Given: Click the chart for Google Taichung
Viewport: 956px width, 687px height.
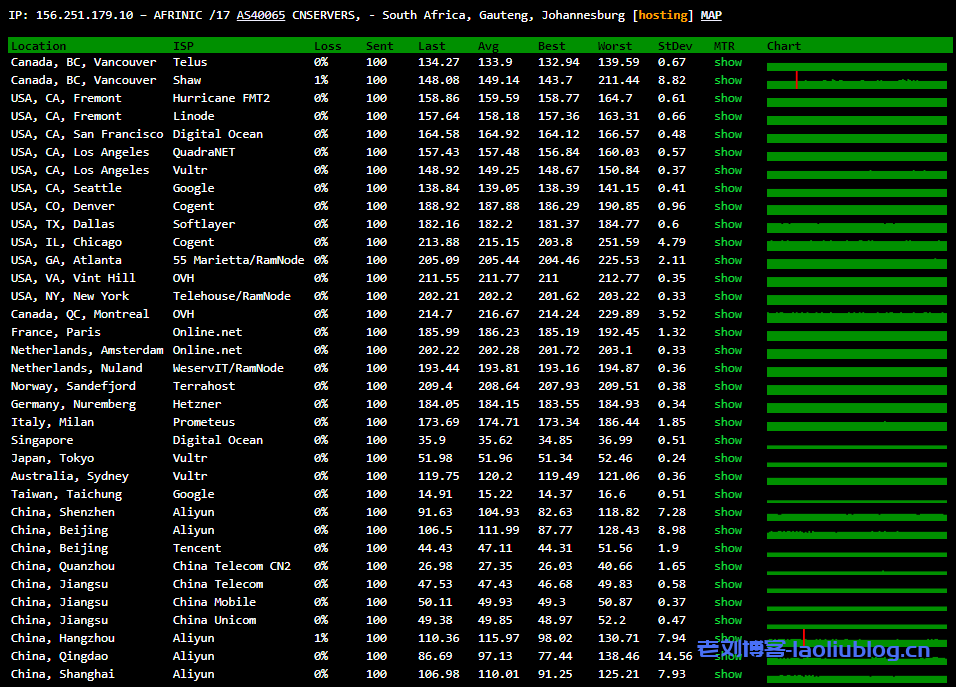Looking at the screenshot, I should pyautogui.click(x=856, y=495).
